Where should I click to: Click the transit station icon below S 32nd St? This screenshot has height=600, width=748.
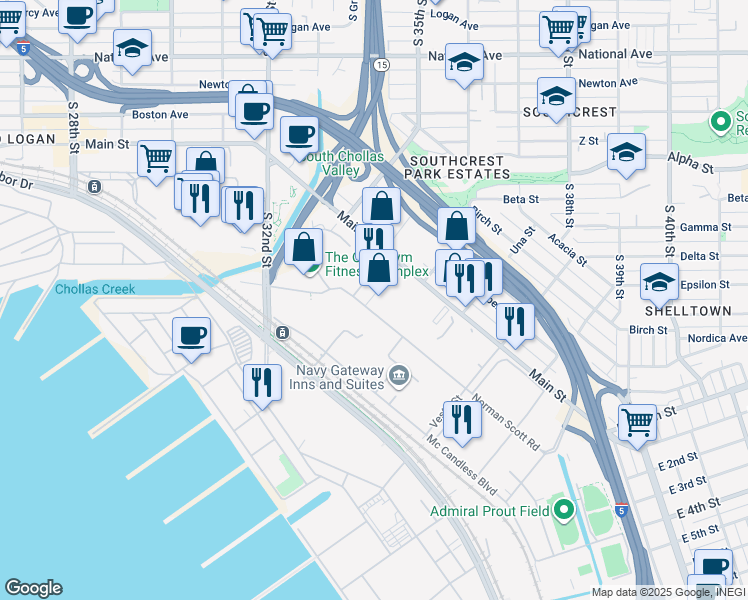(x=282, y=332)
